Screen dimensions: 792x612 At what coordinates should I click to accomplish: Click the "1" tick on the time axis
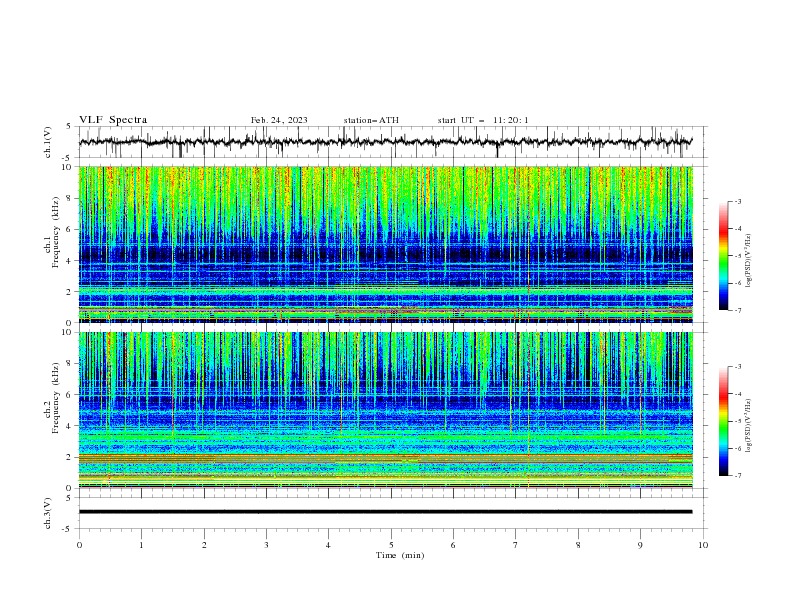[141, 545]
